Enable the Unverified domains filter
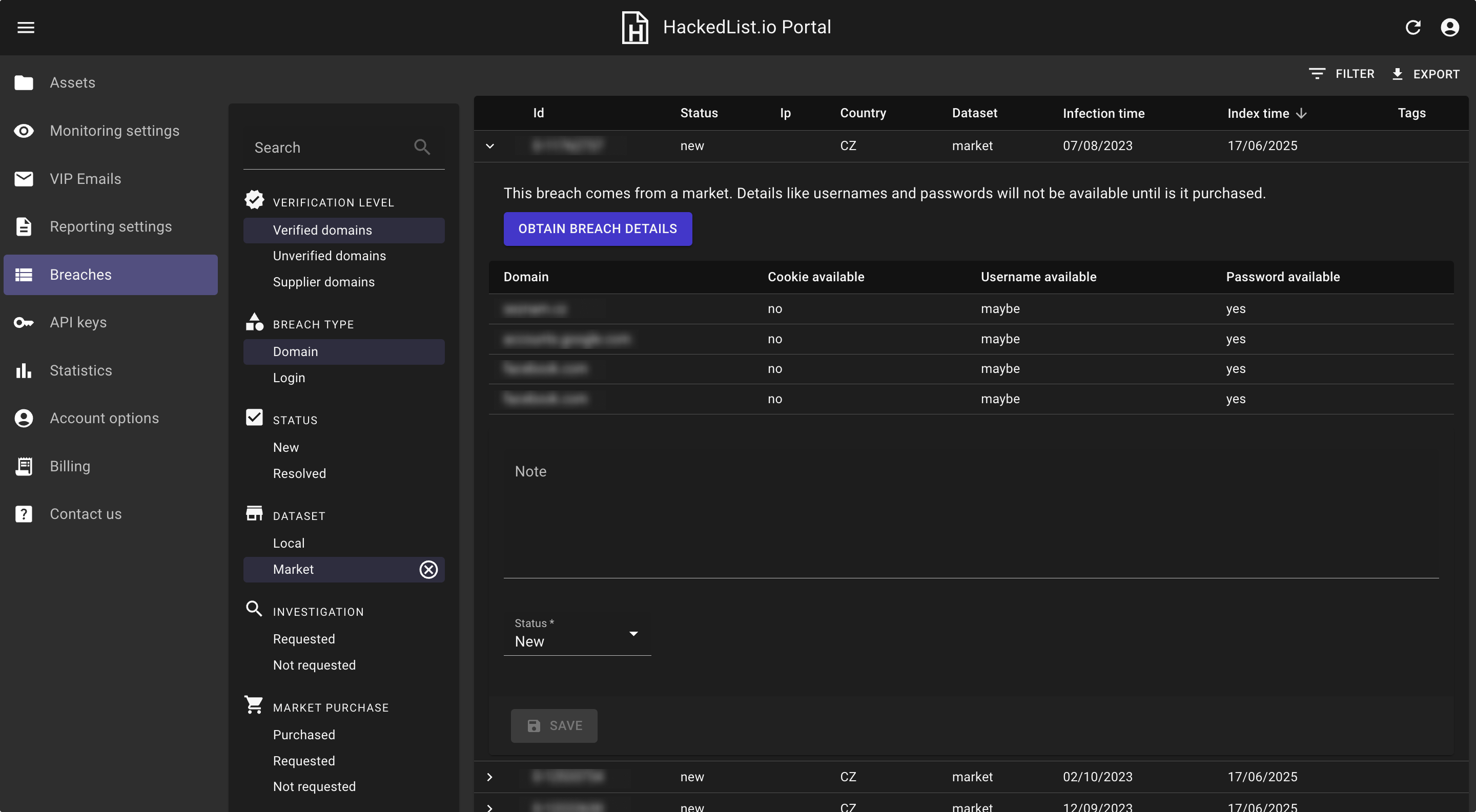 pyautogui.click(x=330, y=256)
